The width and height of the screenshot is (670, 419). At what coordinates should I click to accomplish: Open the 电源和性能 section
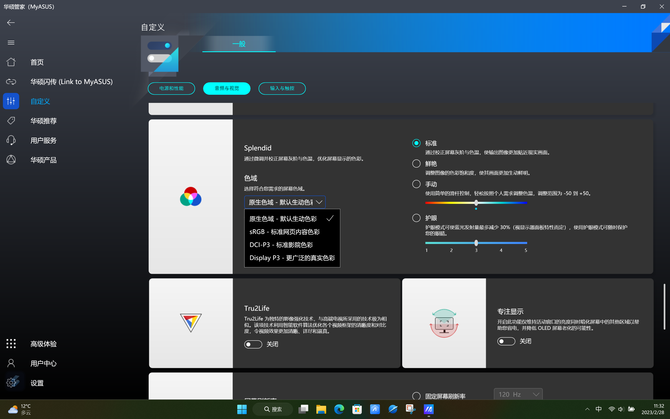pyautogui.click(x=171, y=88)
